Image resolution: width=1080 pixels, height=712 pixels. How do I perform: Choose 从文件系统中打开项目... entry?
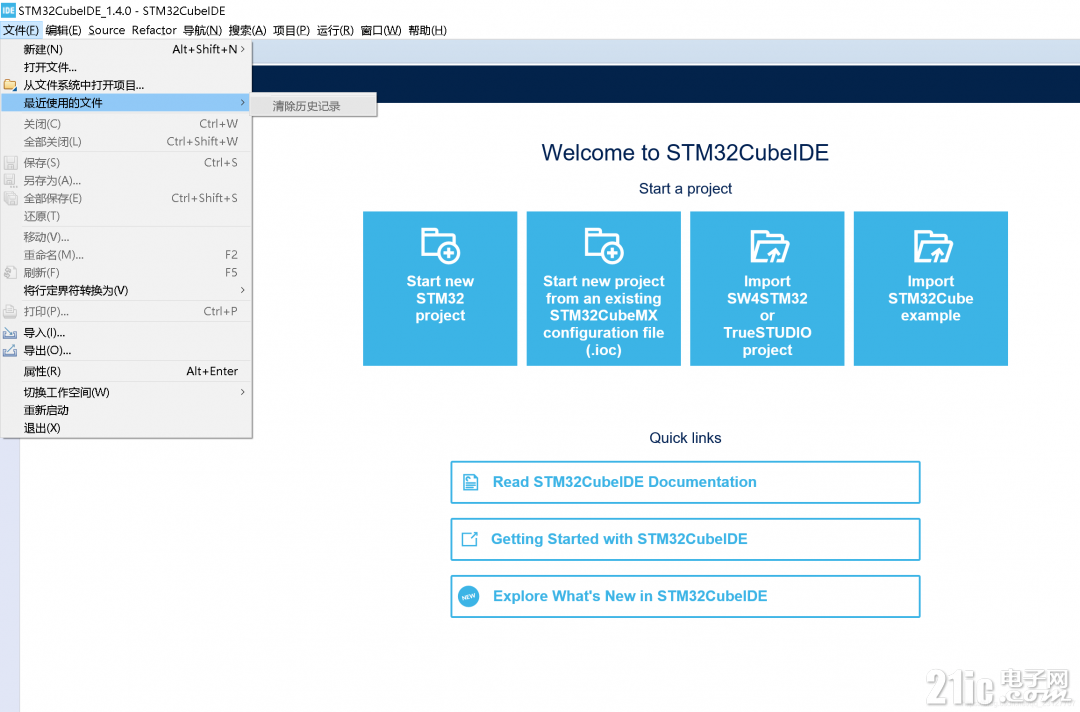click(127, 85)
